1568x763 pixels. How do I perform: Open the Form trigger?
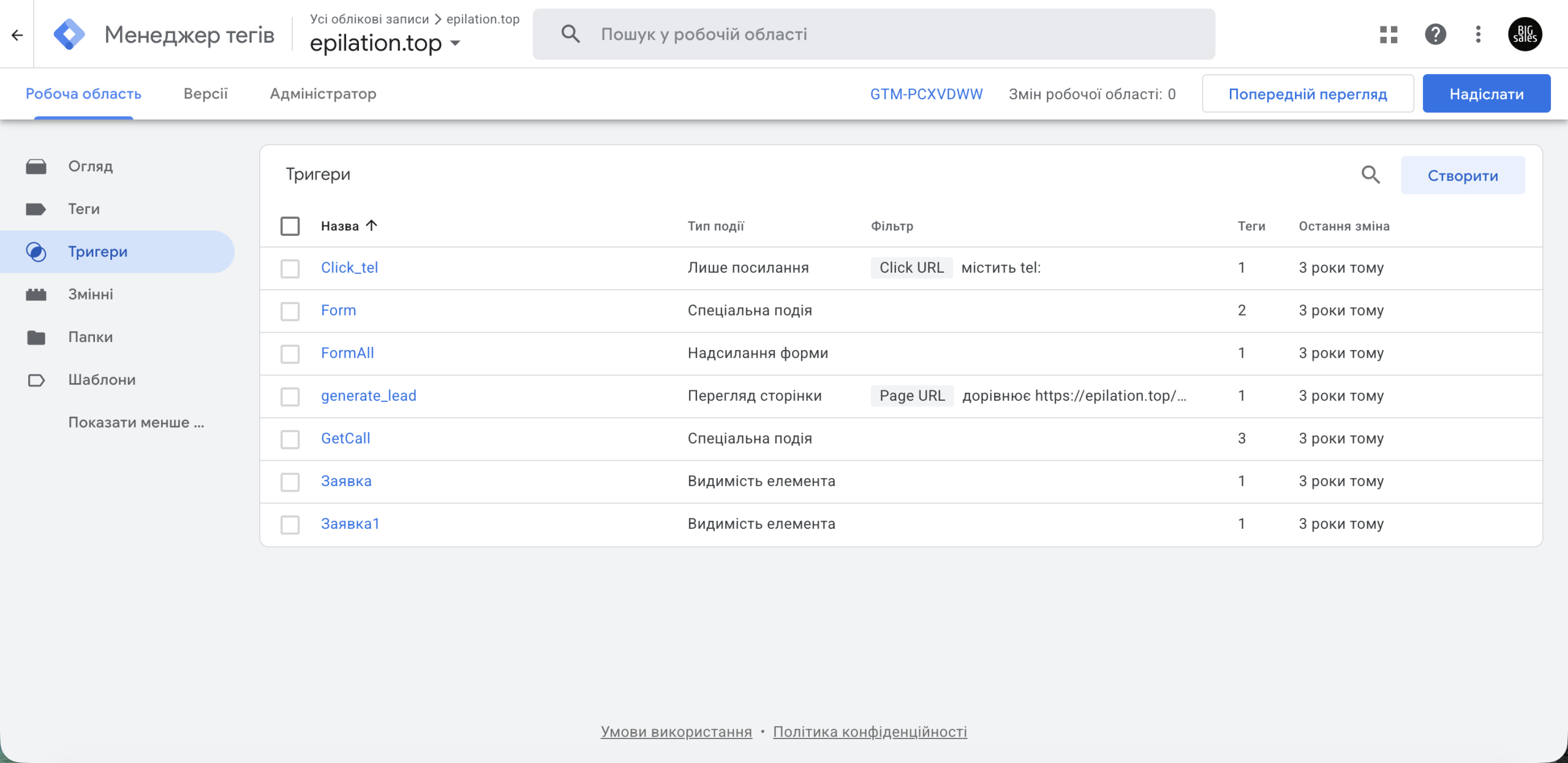[x=338, y=311]
